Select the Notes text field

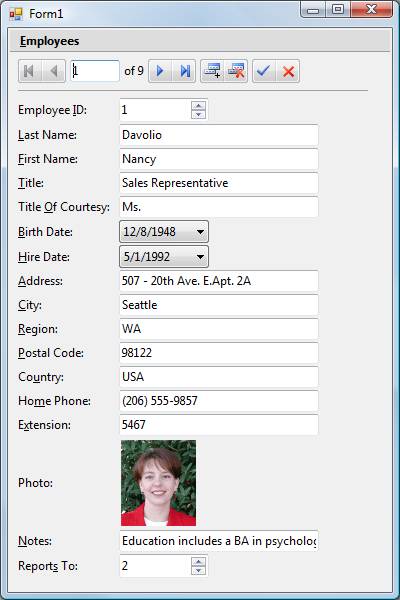[219, 541]
